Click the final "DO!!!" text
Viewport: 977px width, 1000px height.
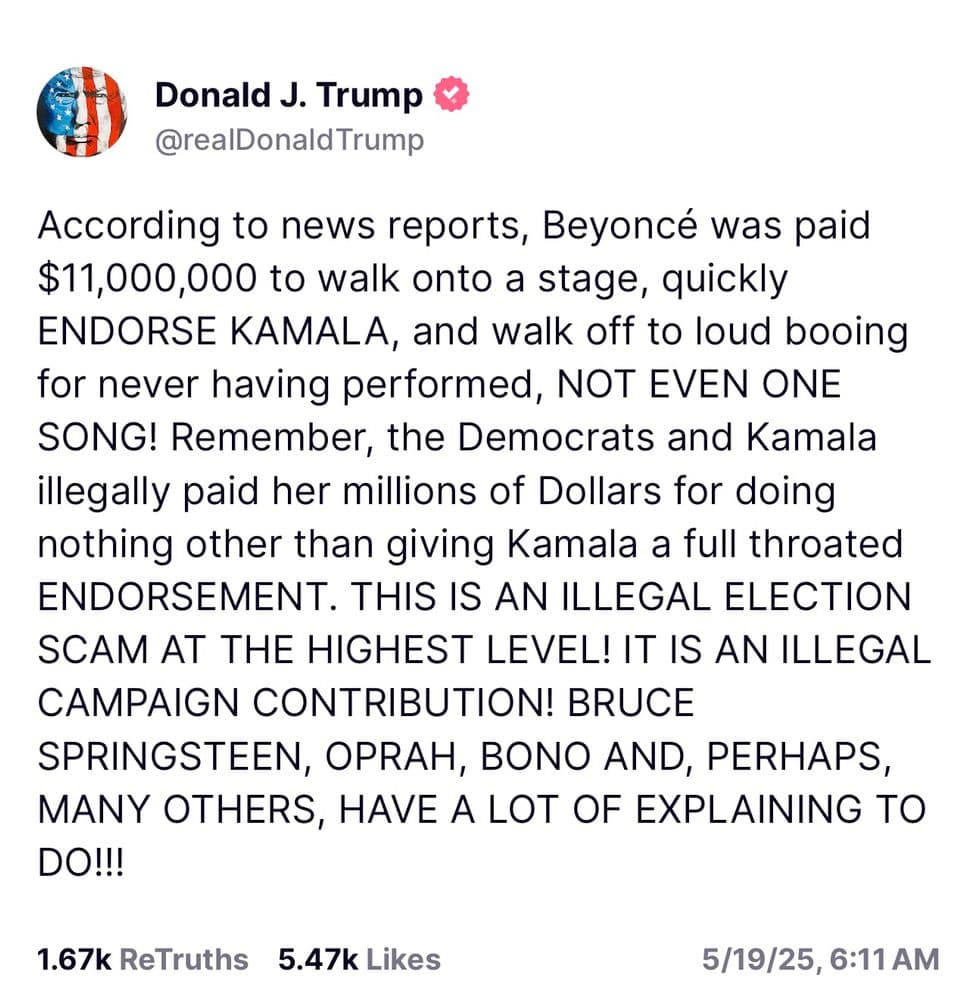(81, 863)
